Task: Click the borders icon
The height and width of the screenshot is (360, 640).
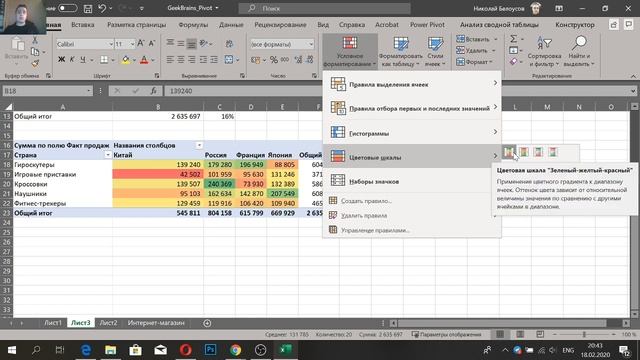Action: pyautogui.click(x=104, y=60)
